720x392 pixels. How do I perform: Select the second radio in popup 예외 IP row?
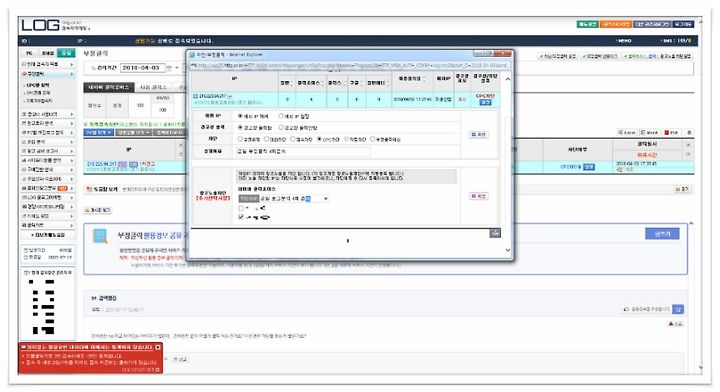tap(281, 116)
